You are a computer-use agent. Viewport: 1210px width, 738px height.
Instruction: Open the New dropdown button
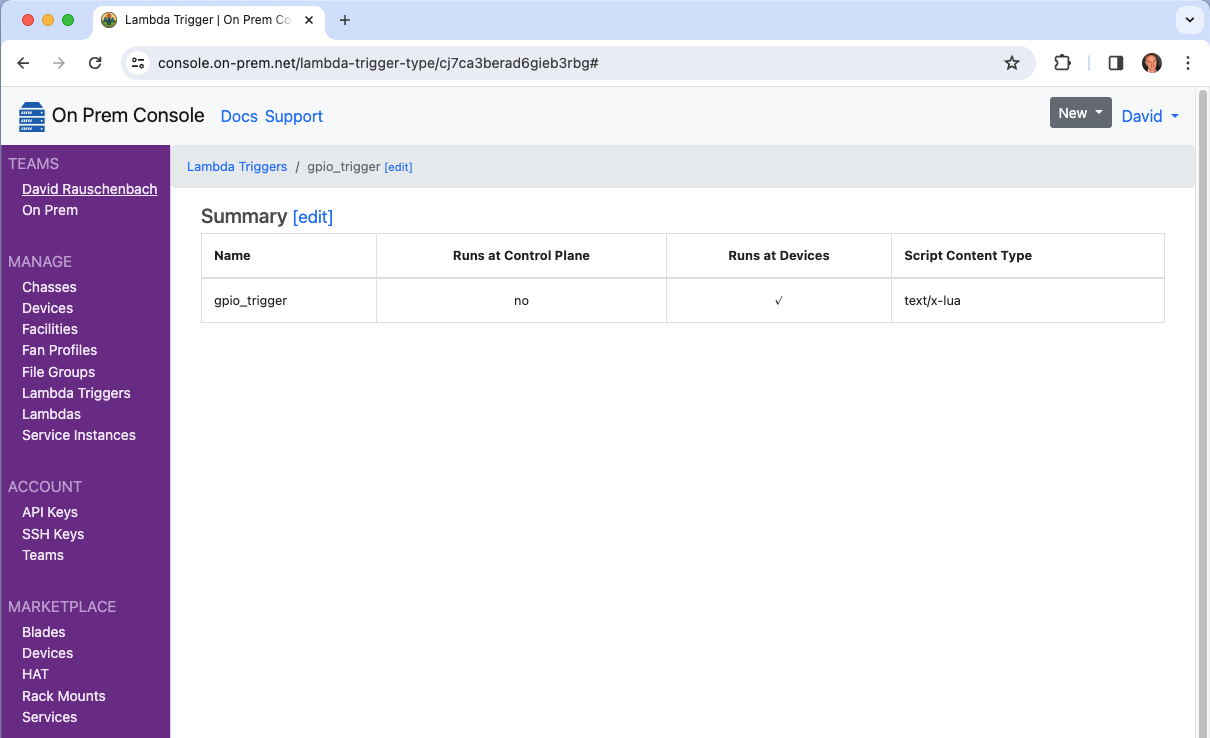[1081, 113]
